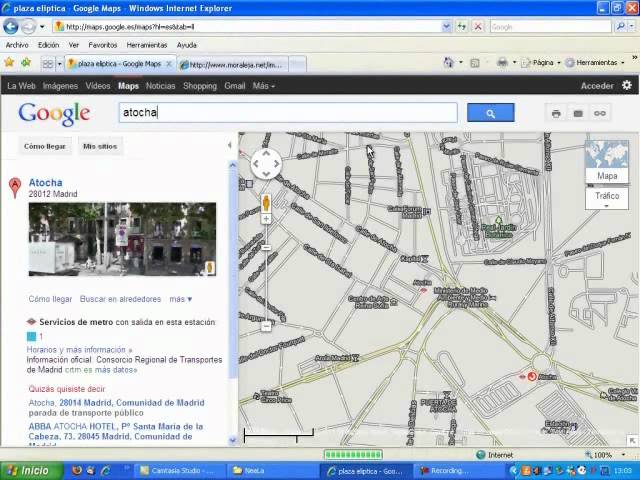Expand the más dropdown under Atocha result
Image resolution: width=640 pixels, height=480 pixels.
[x=180, y=299]
